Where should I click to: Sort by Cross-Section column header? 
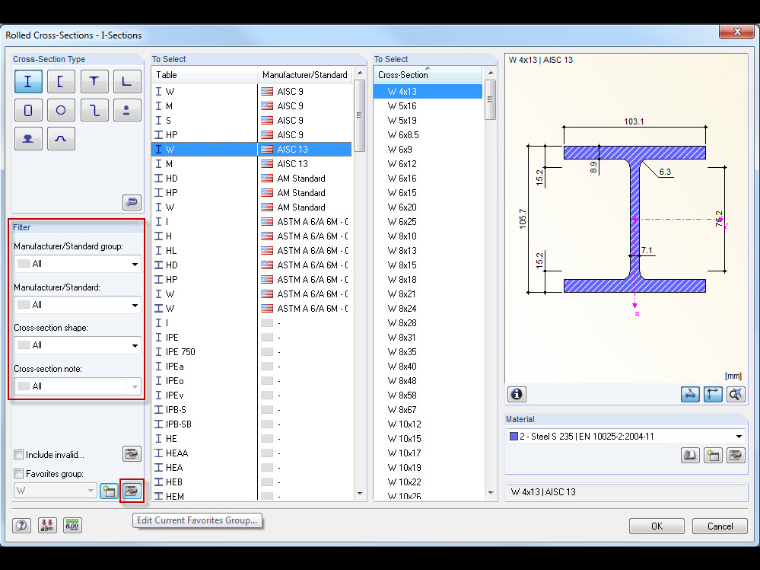428,75
